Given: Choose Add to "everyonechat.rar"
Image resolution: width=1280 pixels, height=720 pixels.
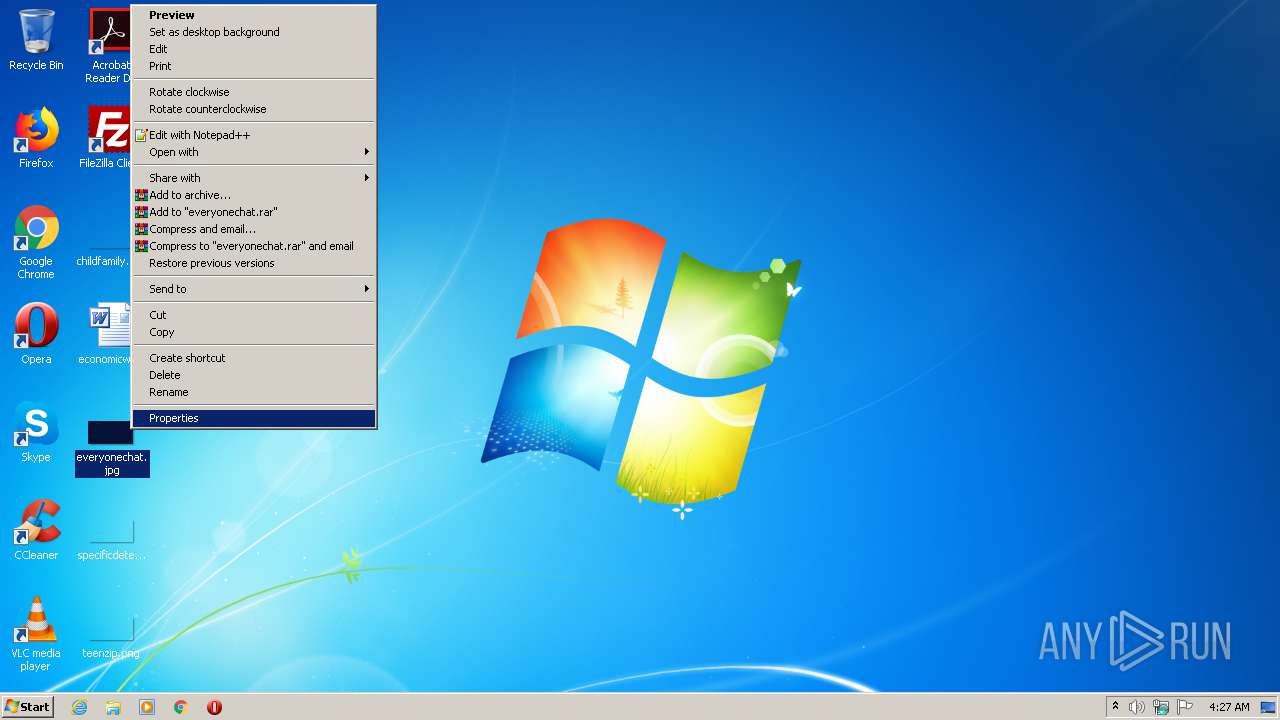Looking at the screenshot, I should click(x=254, y=212).
